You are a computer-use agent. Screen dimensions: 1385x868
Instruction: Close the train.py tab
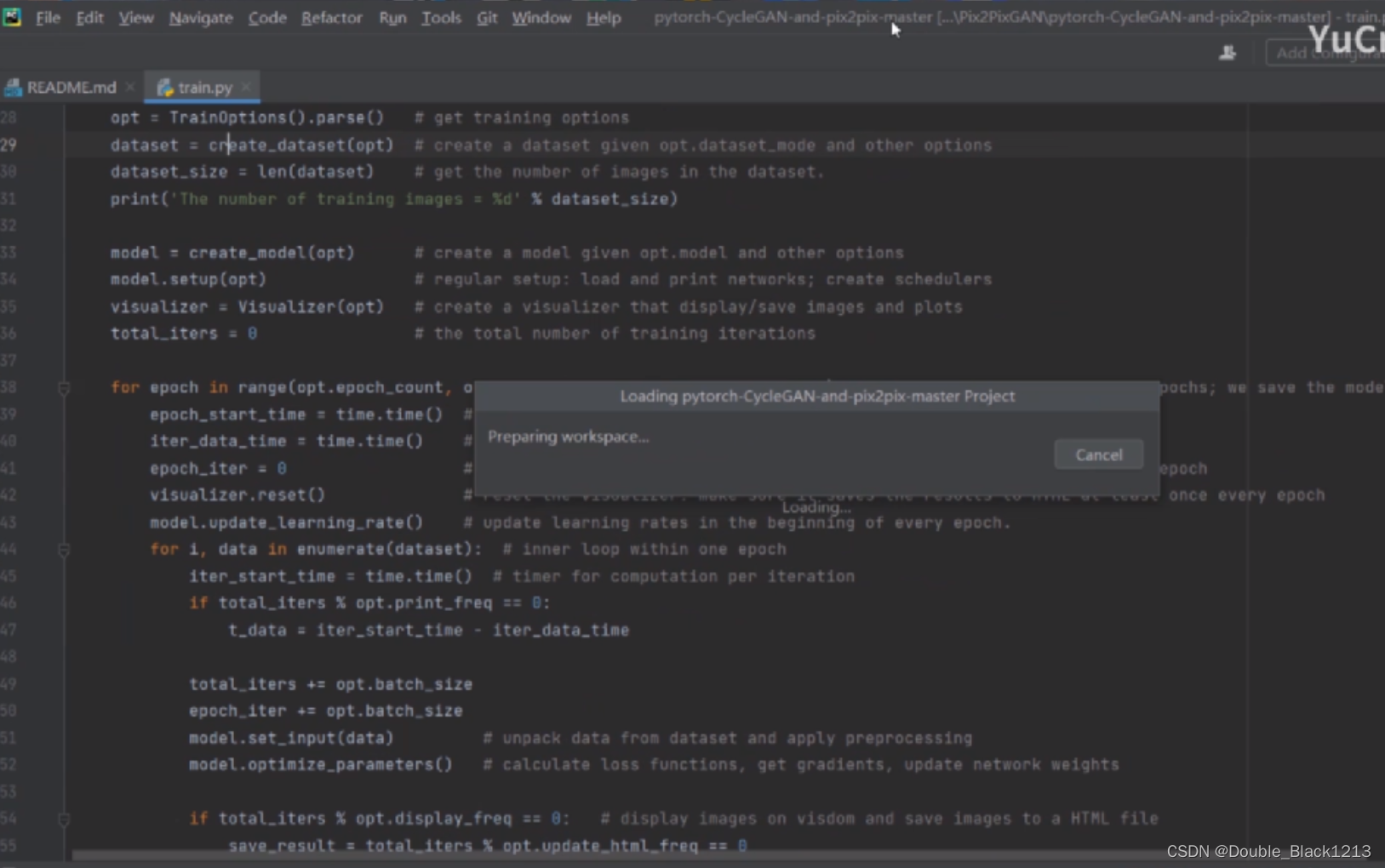(x=246, y=87)
